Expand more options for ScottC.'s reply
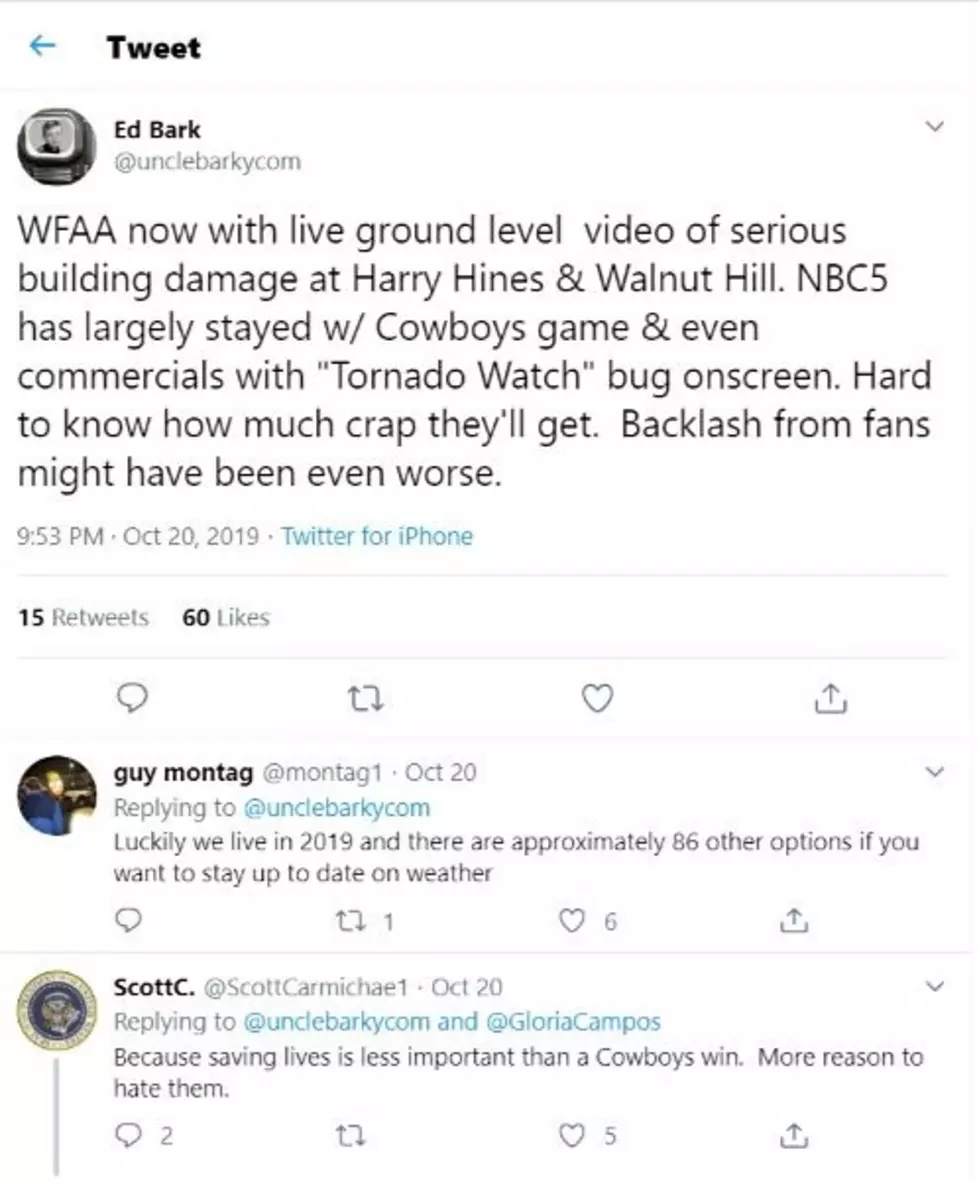Image resolution: width=979 pixels, height=1180 pixels. 934,986
